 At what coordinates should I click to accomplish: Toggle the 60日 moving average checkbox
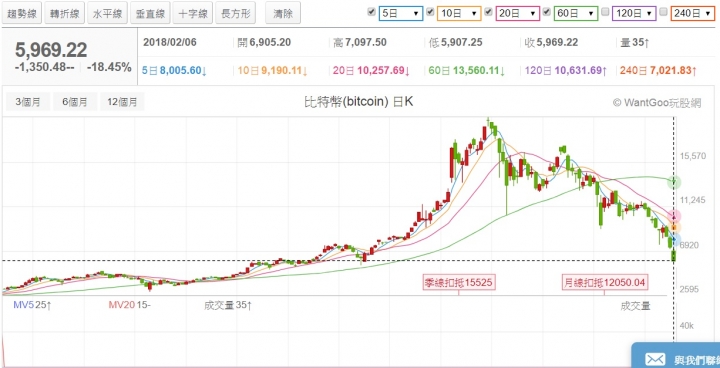pyautogui.click(x=546, y=12)
